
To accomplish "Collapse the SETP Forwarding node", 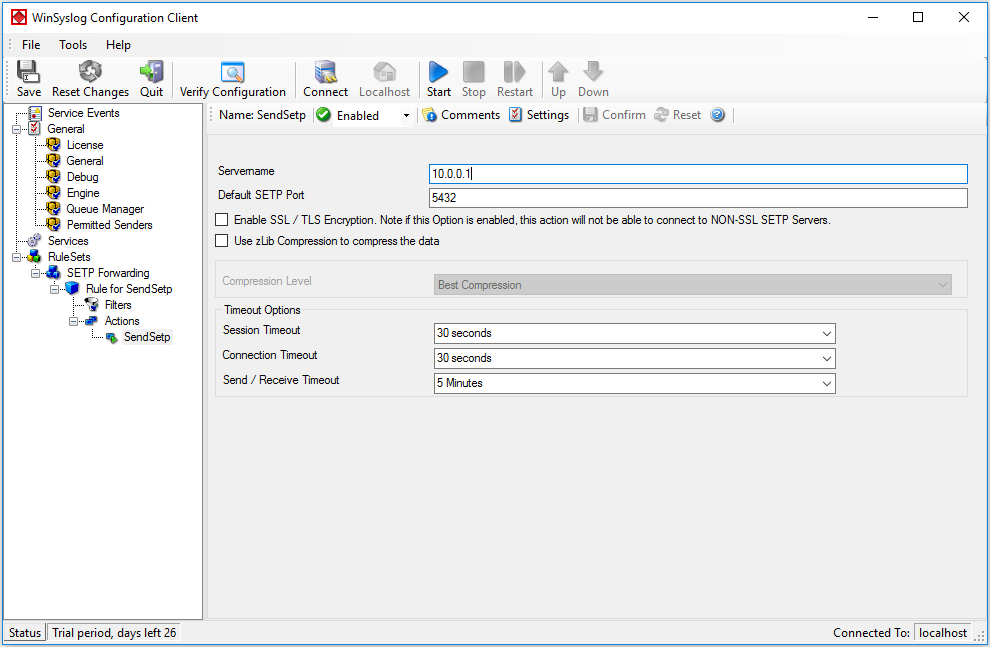I will tap(35, 273).
